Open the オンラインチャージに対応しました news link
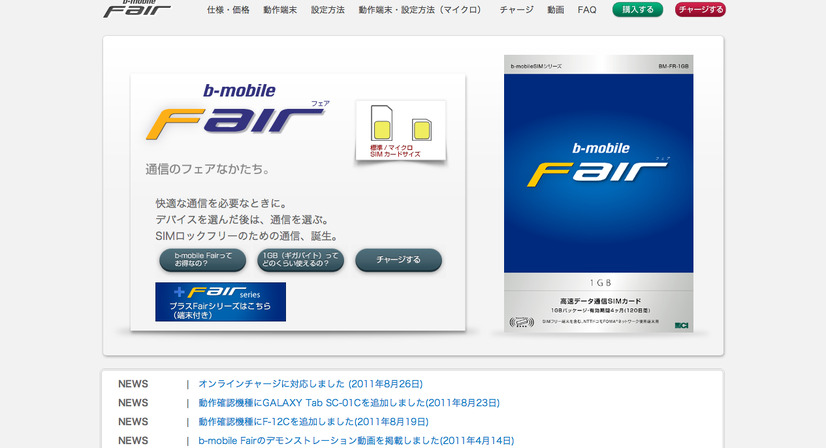Image resolution: width=826 pixels, height=448 pixels. (x=310, y=383)
